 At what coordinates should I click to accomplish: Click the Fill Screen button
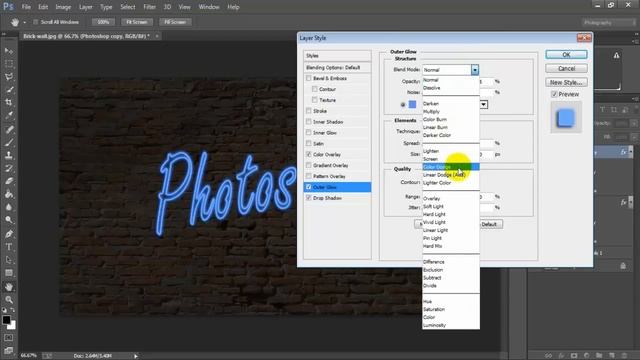[175, 22]
